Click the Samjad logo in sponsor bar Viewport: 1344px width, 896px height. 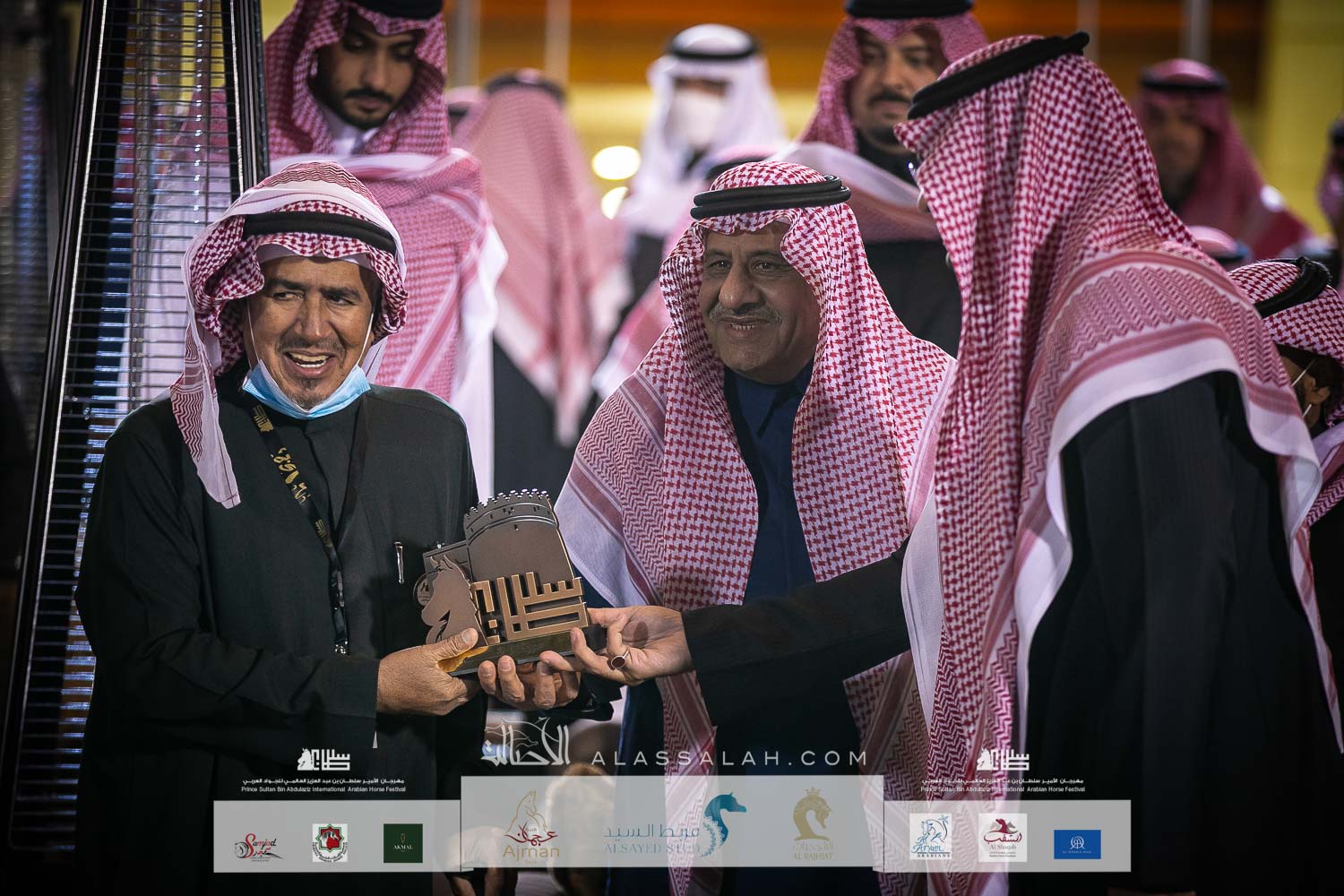pos(258,843)
